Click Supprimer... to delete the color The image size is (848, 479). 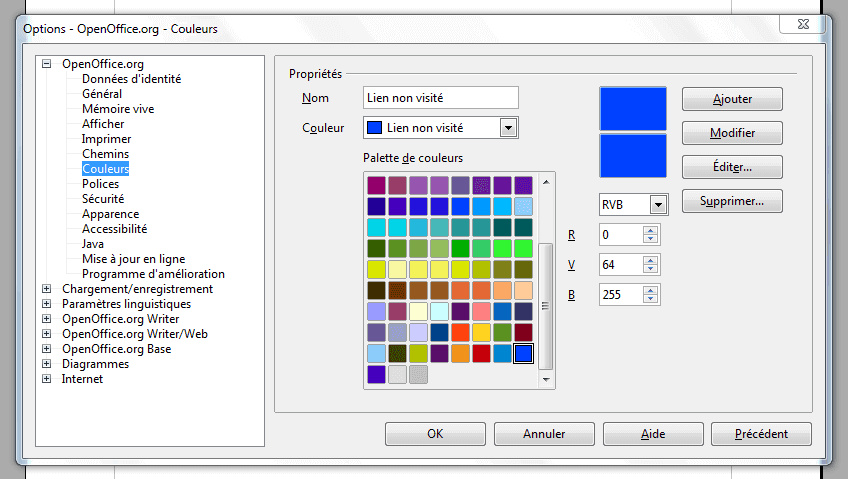click(732, 201)
